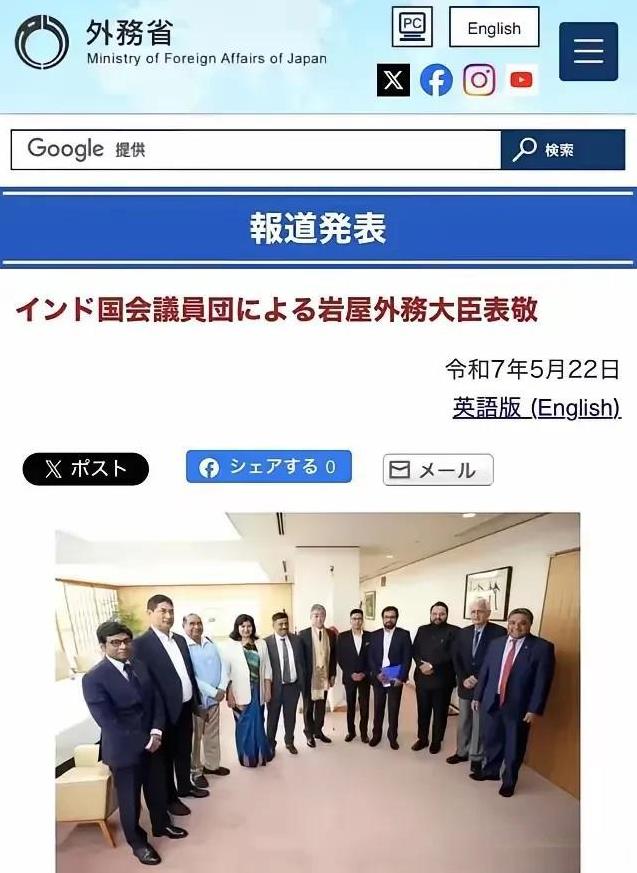Click the magnifying glass search icon
The image size is (637, 873).
pyautogui.click(x=525, y=149)
